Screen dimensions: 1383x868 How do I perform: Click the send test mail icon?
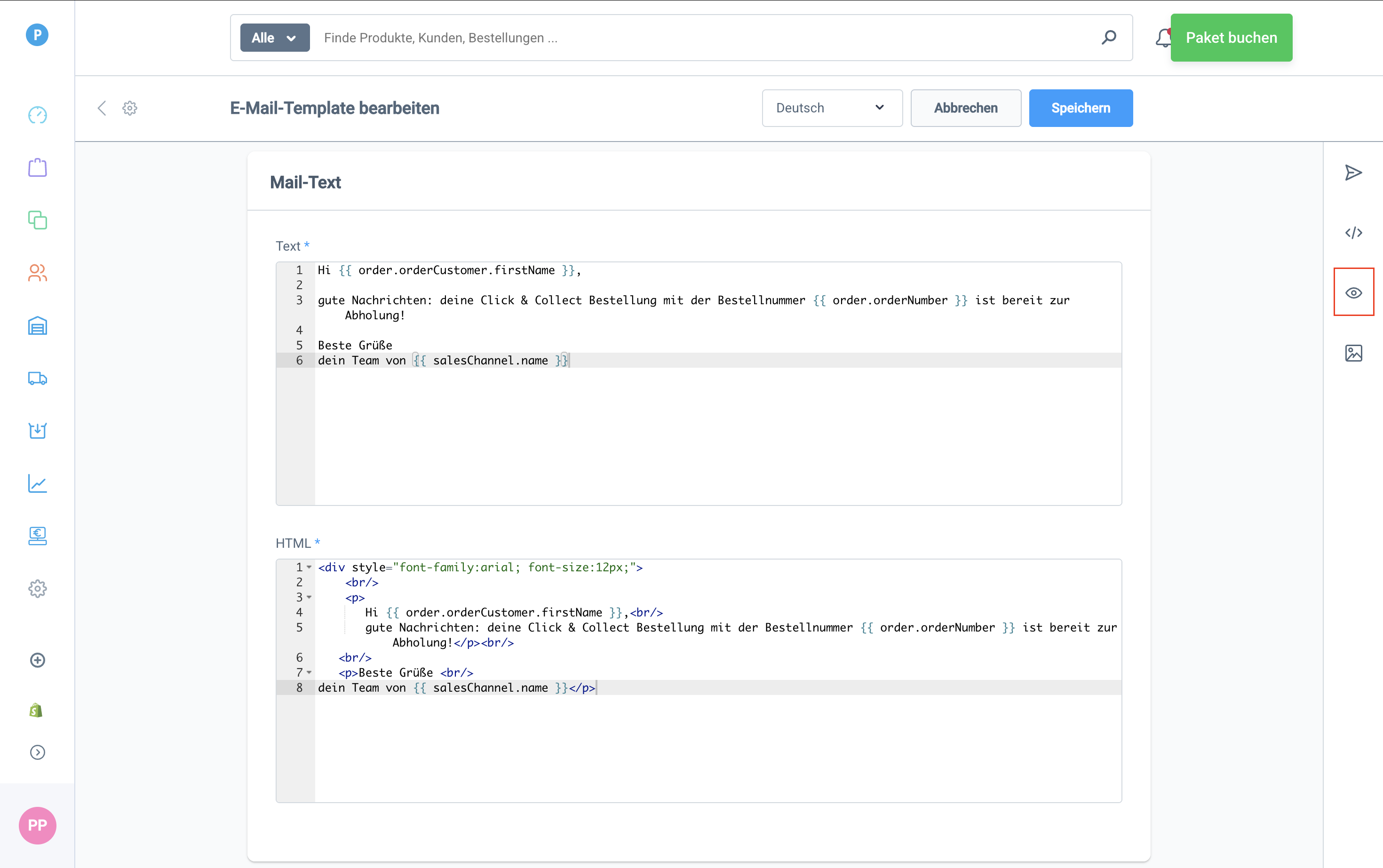[1353, 173]
